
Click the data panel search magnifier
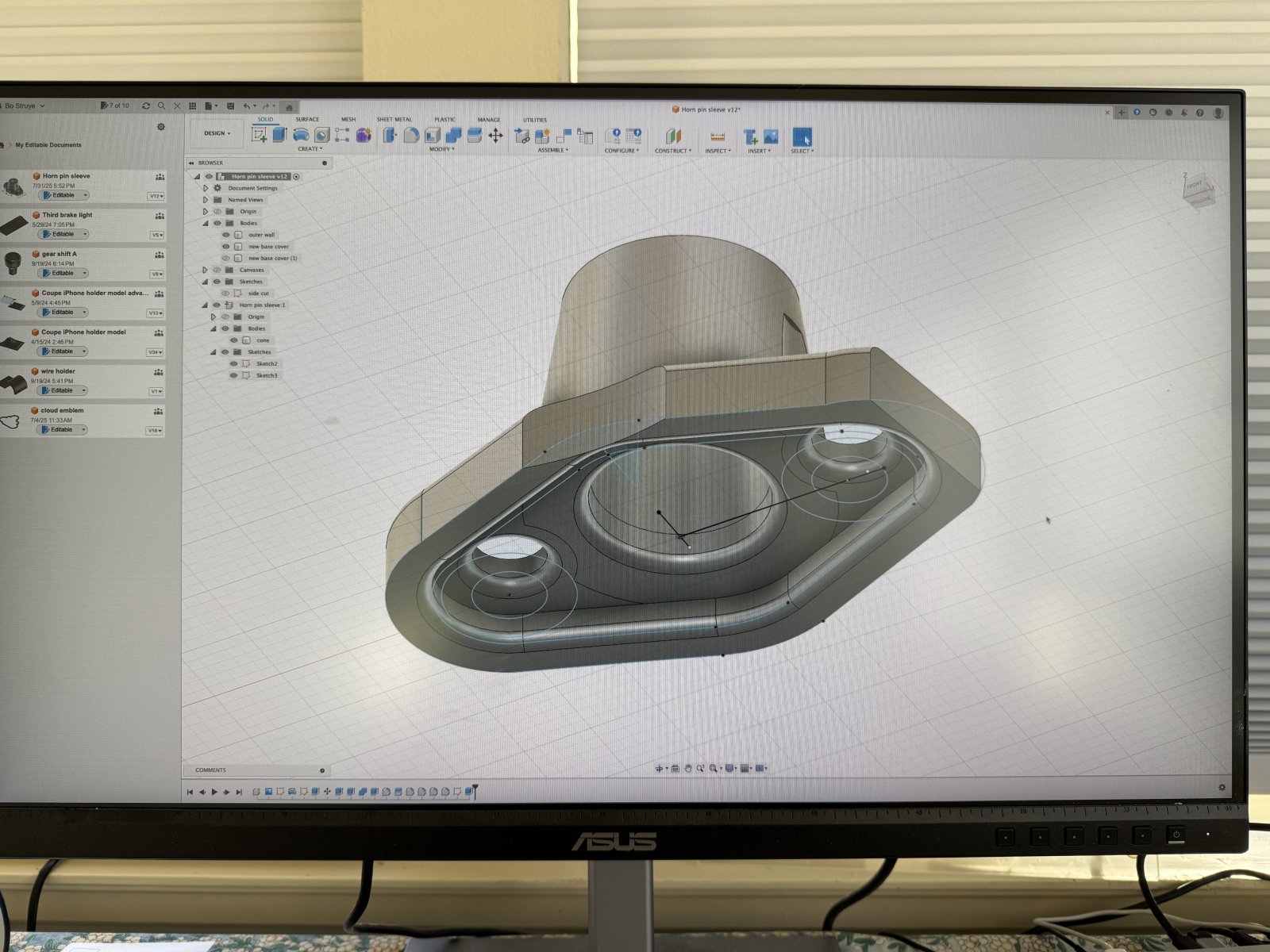tap(161, 106)
